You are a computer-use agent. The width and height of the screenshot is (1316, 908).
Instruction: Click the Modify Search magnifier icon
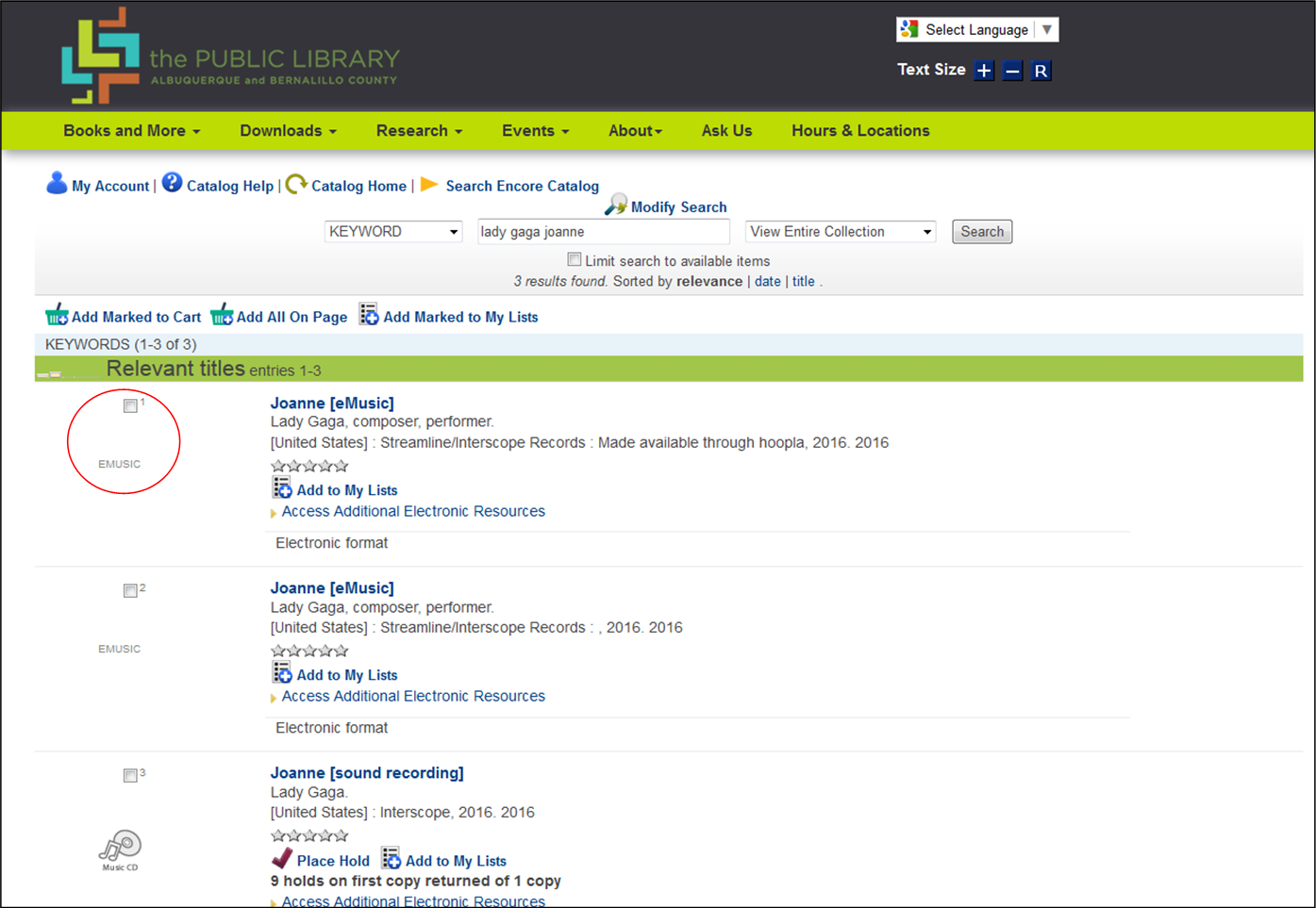pyautogui.click(x=616, y=205)
